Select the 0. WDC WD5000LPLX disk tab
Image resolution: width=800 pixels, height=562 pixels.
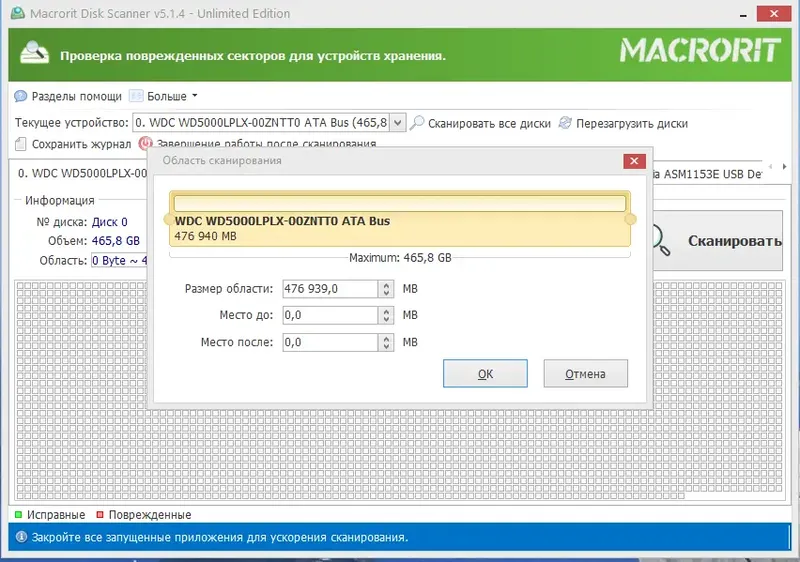(x=82, y=173)
